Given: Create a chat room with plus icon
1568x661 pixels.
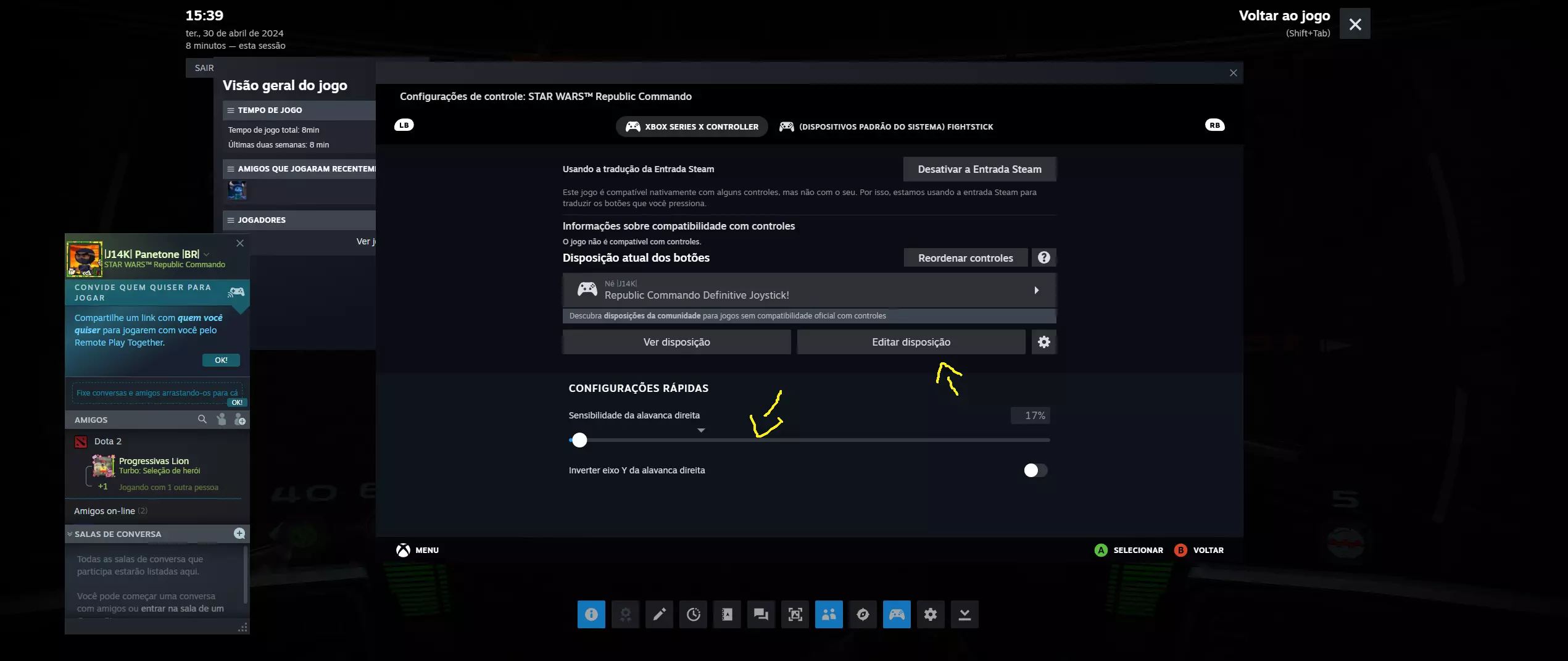Looking at the screenshot, I should pyautogui.click(x=239, y=533).
